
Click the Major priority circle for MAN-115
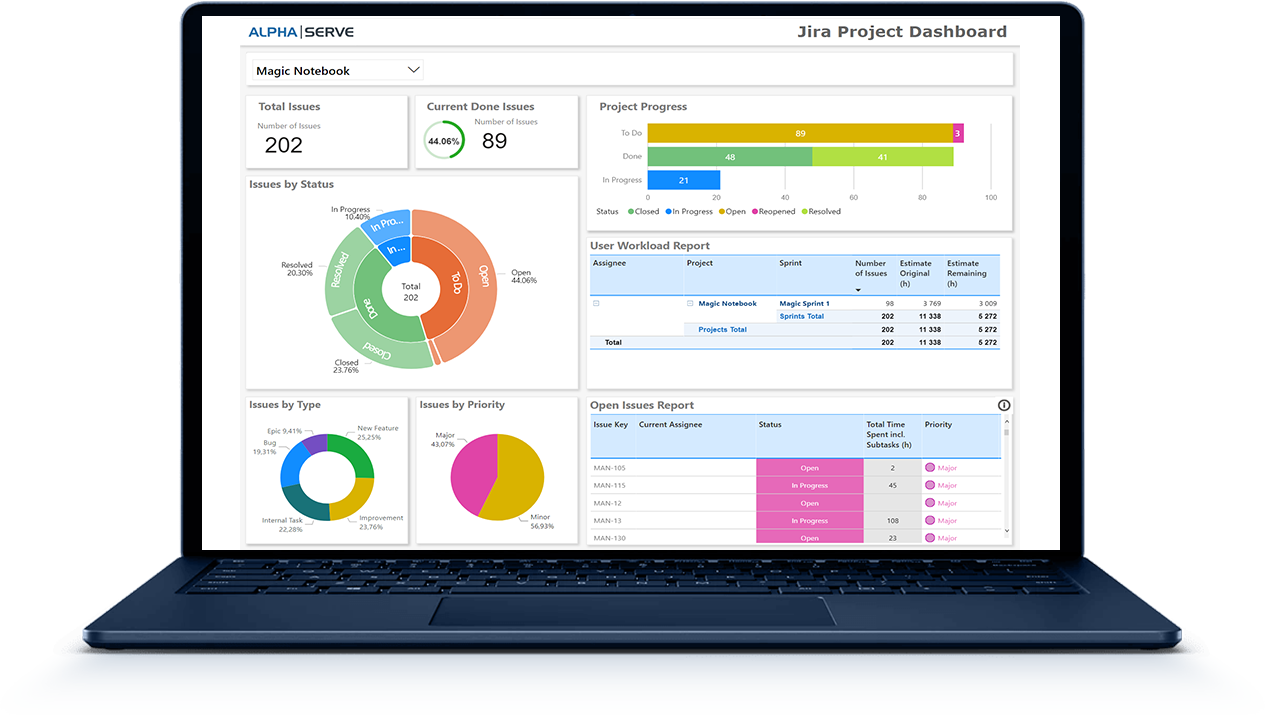[930, 485]
